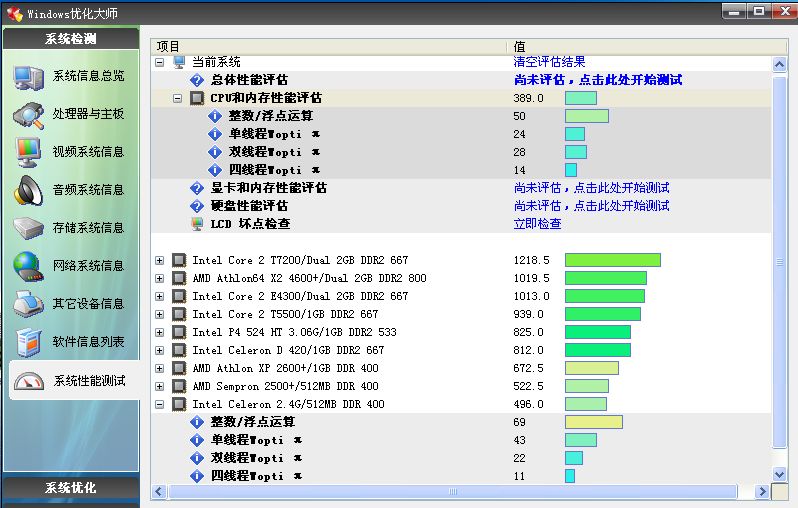
Task: Open 视频系统信息 monitor icon
Action: 28,152
